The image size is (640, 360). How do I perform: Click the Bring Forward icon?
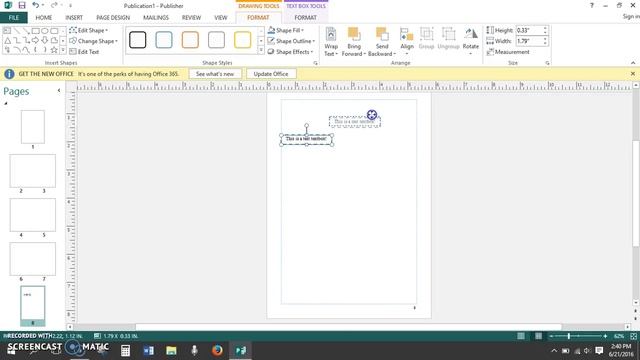pyautogui.click(x=354, y=34)
